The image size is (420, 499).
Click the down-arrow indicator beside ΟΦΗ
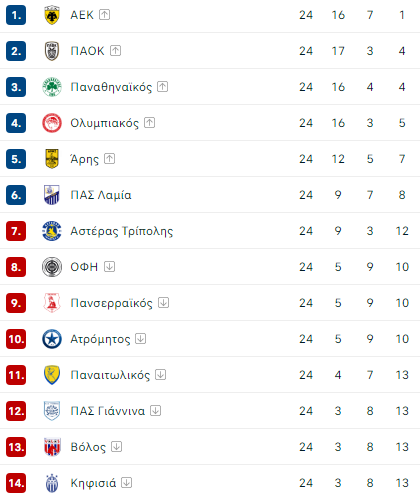pyautogui.click(x=109, y=267)
